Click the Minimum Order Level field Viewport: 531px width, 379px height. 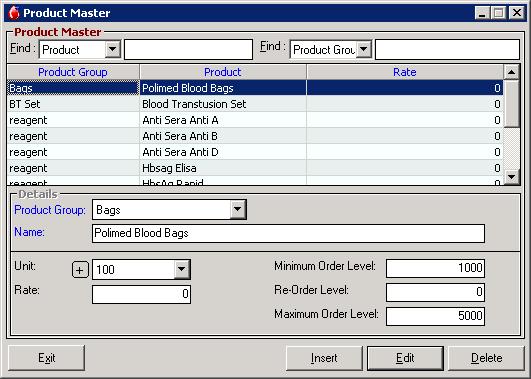point(435,268)
